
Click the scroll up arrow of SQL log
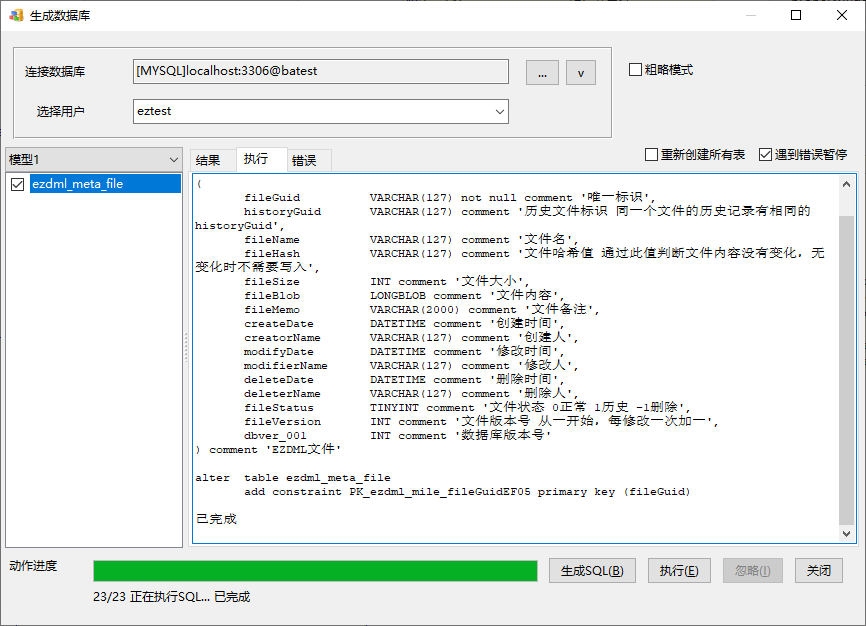846,185
